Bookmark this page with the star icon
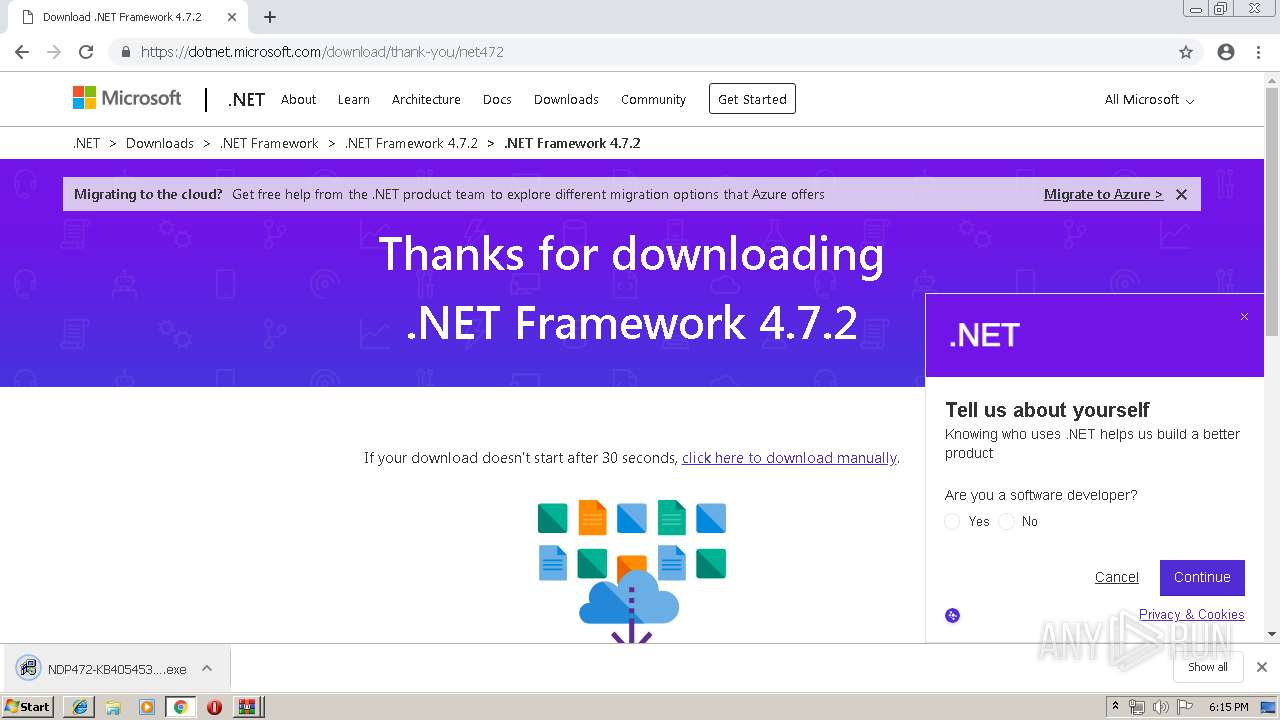 tap(1186, 52)
